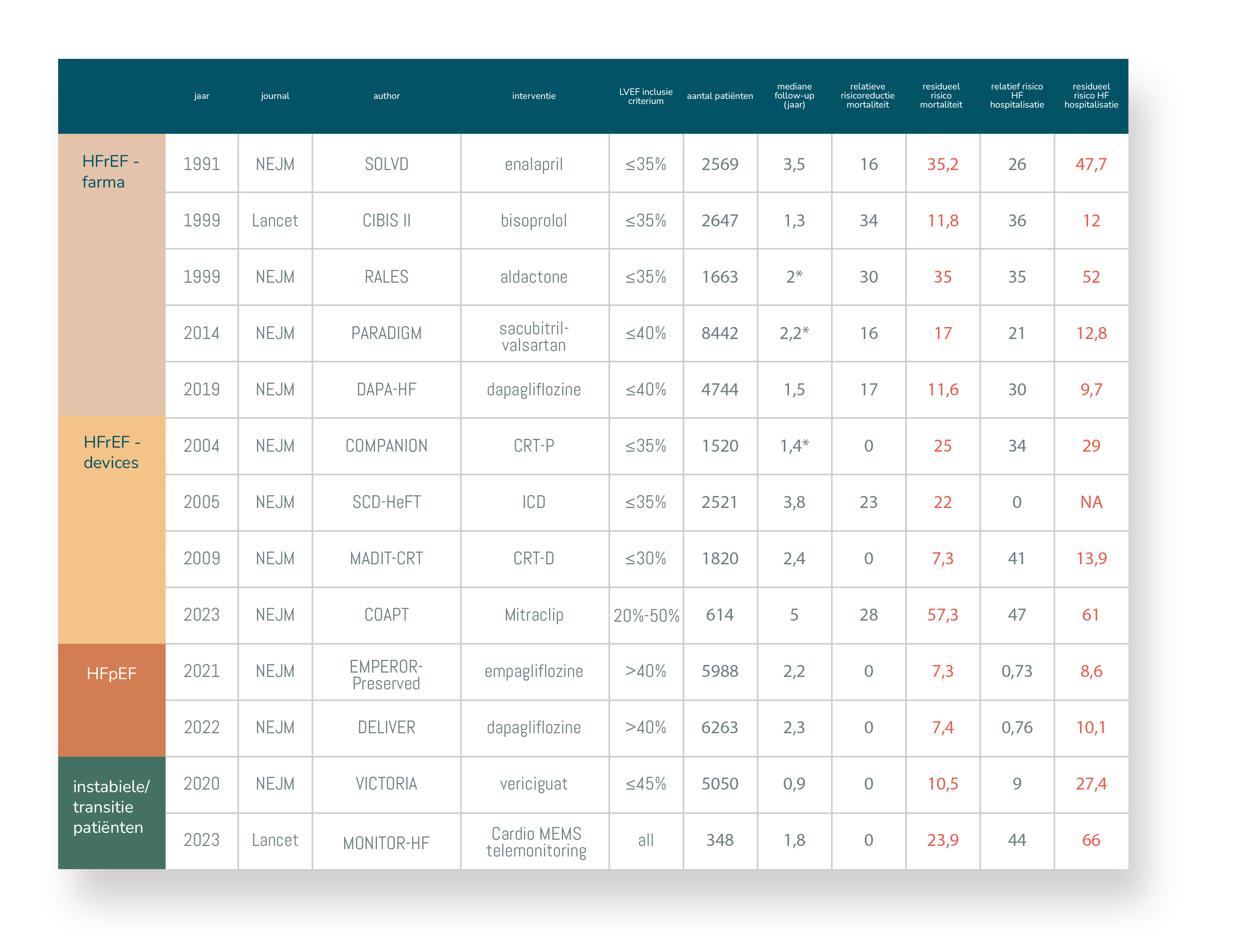Click the 'aantal patiënten' column header
This screenshot has width=1240, height=952.
(720, 96)
